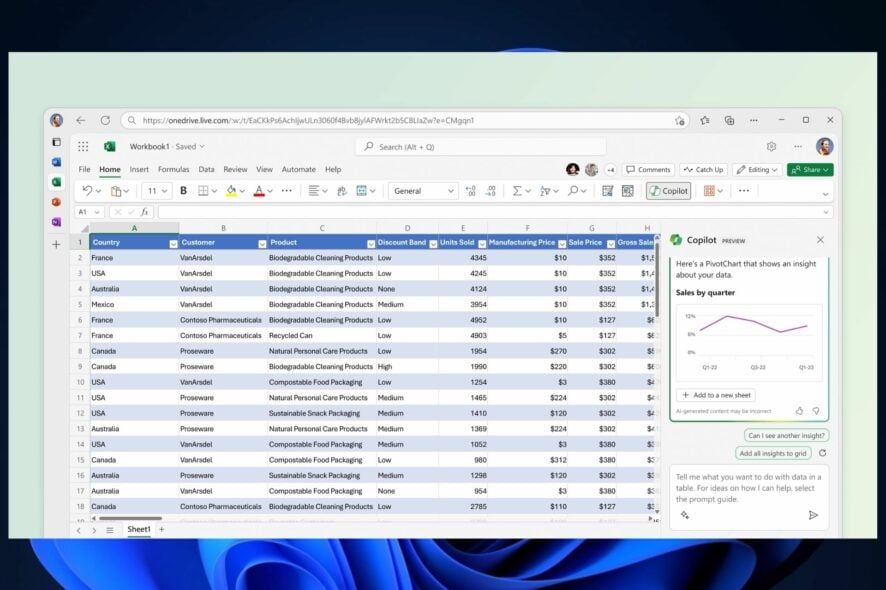This screenshot has height=590, width=886.
Task: Switch to the Formulas tab
Action: (173, 169)
